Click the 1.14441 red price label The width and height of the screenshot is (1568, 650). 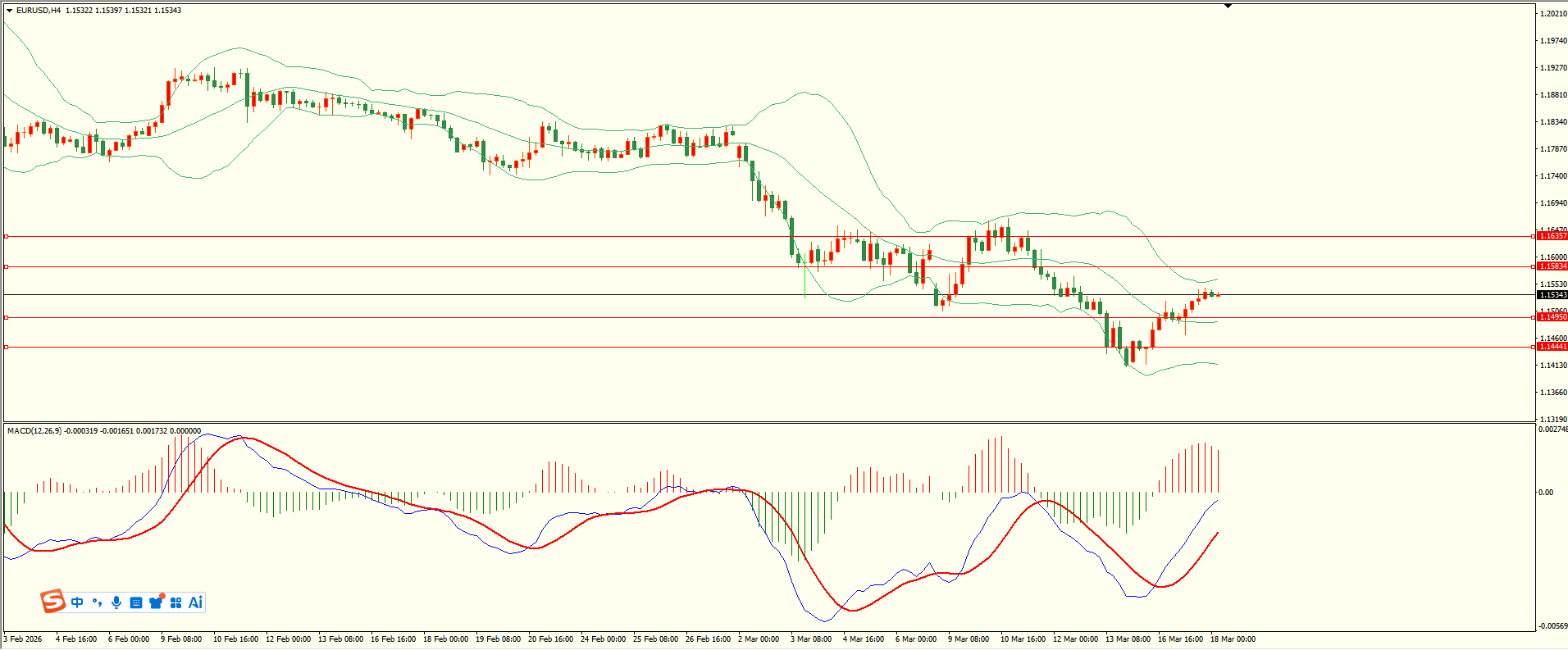pyautogui.click(x=1552, y=347)
